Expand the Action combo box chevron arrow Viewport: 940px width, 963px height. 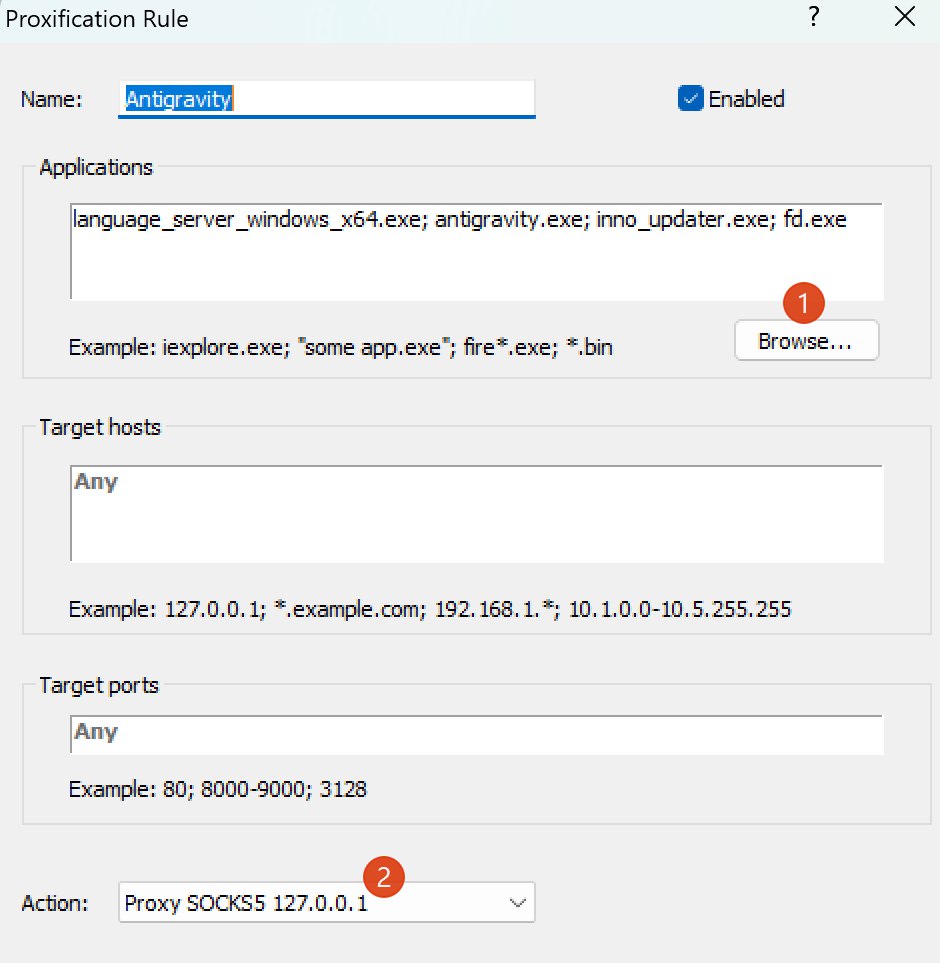[x=517, y=903]
